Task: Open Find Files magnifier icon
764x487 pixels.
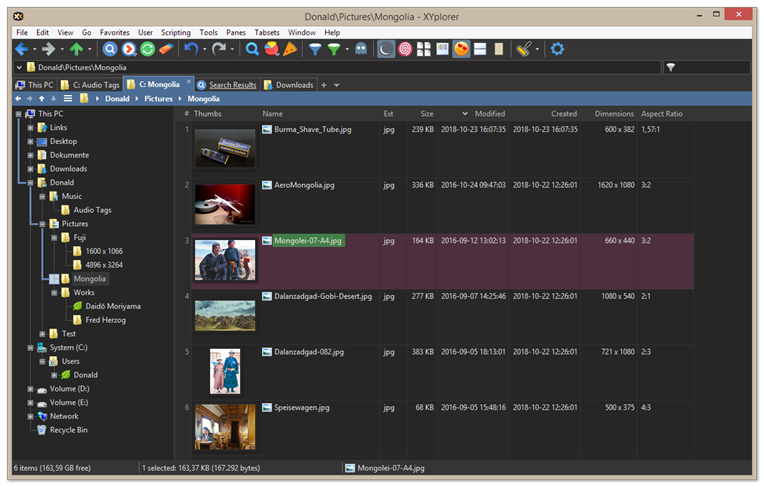Action: click(x=253, y=49)
